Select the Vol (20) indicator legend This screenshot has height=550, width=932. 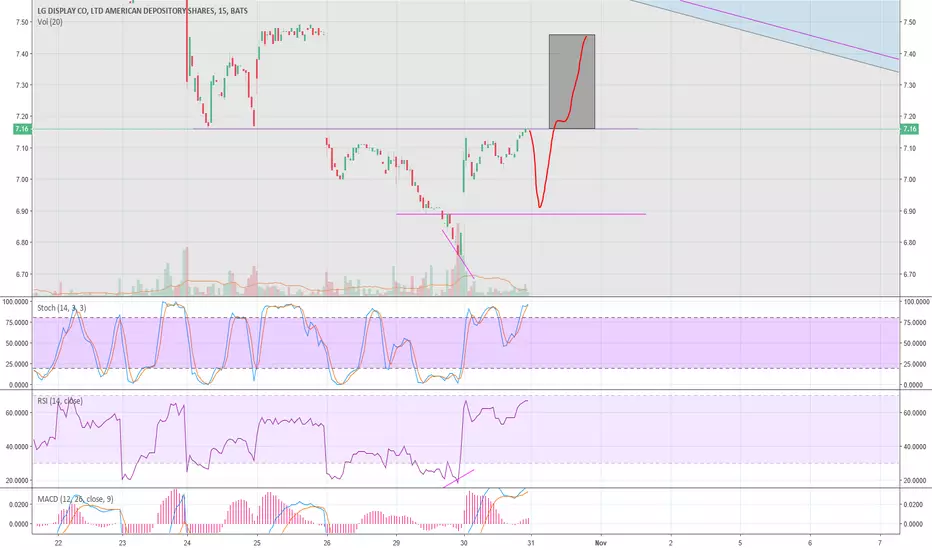click(x=49, y=22)
